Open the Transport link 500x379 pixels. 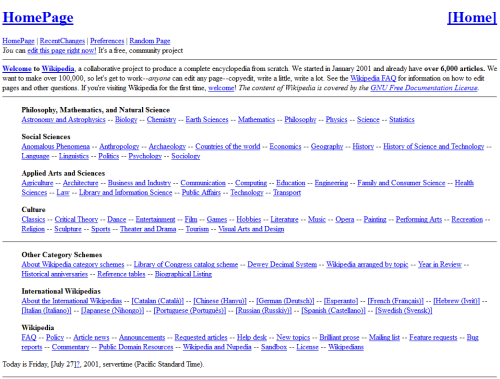pos(287,193)
